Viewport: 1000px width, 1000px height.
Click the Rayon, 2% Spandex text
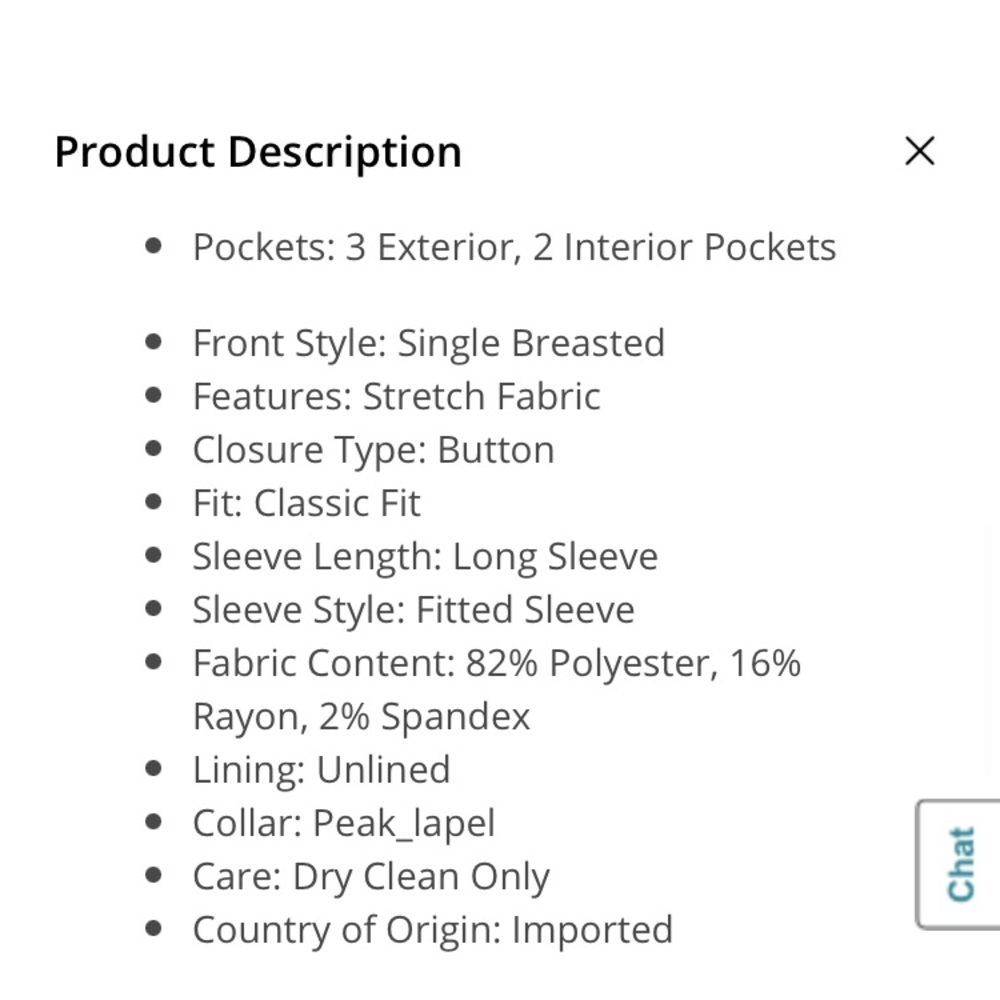pyautogui.click(x=361, y=716)
